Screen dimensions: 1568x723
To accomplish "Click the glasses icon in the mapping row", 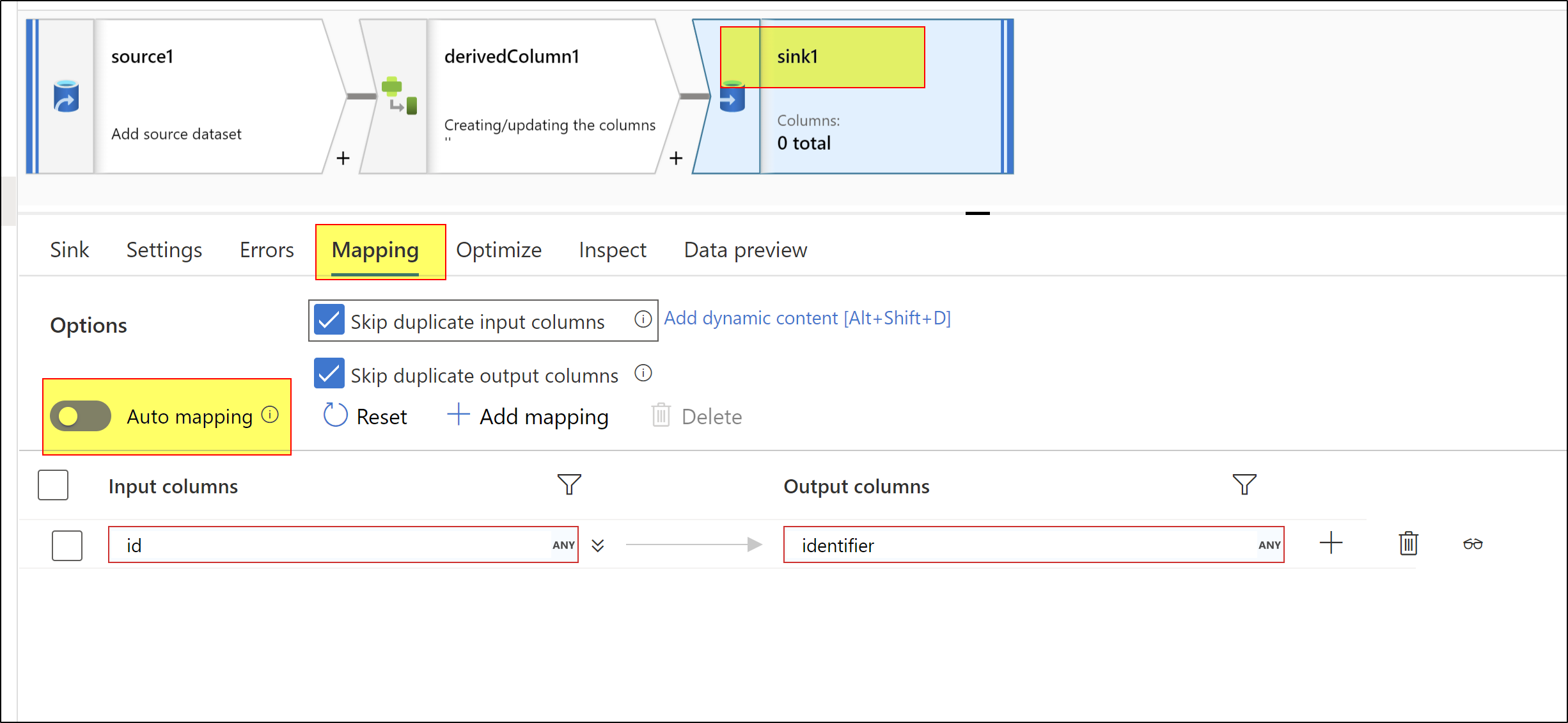I will point(1473,544).
